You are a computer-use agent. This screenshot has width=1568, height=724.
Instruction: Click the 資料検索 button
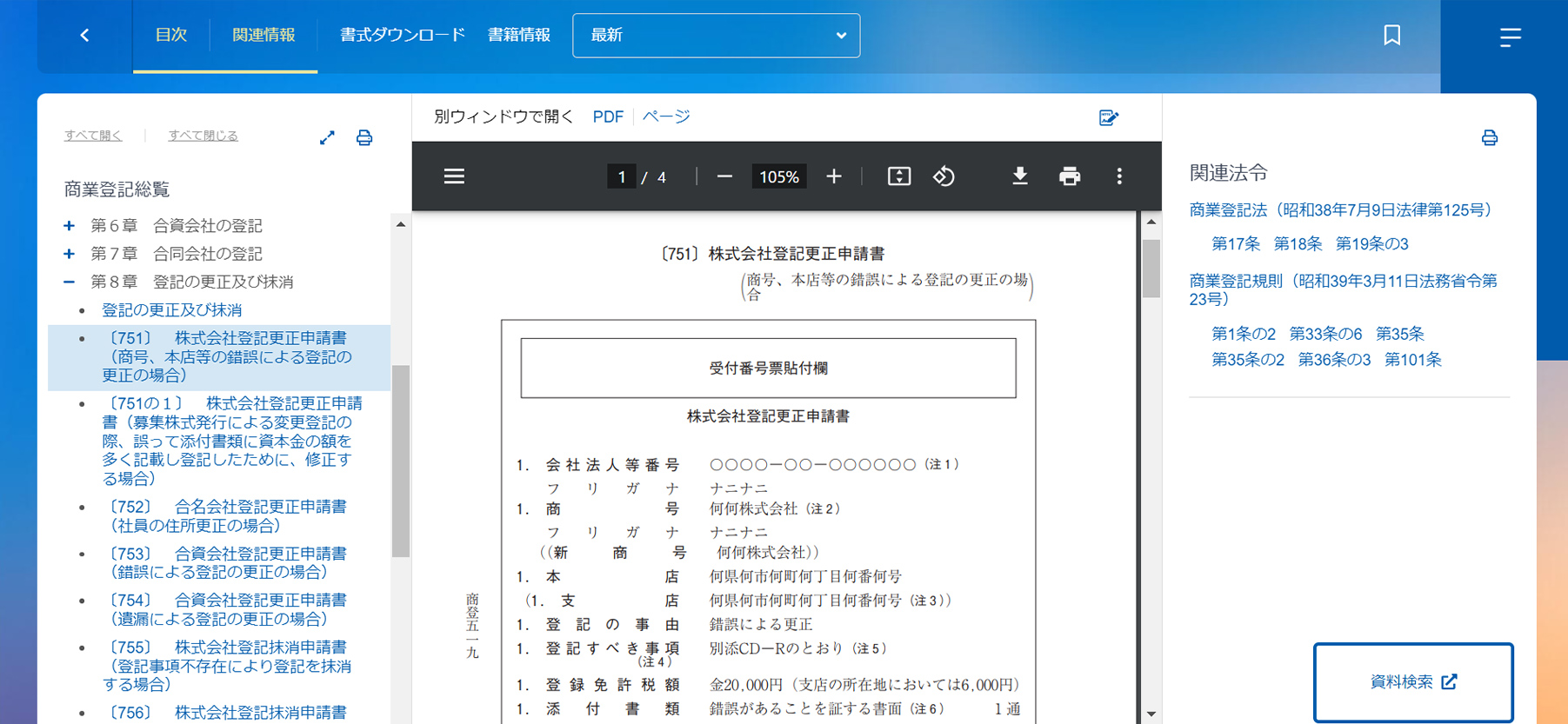point(1413,682)
